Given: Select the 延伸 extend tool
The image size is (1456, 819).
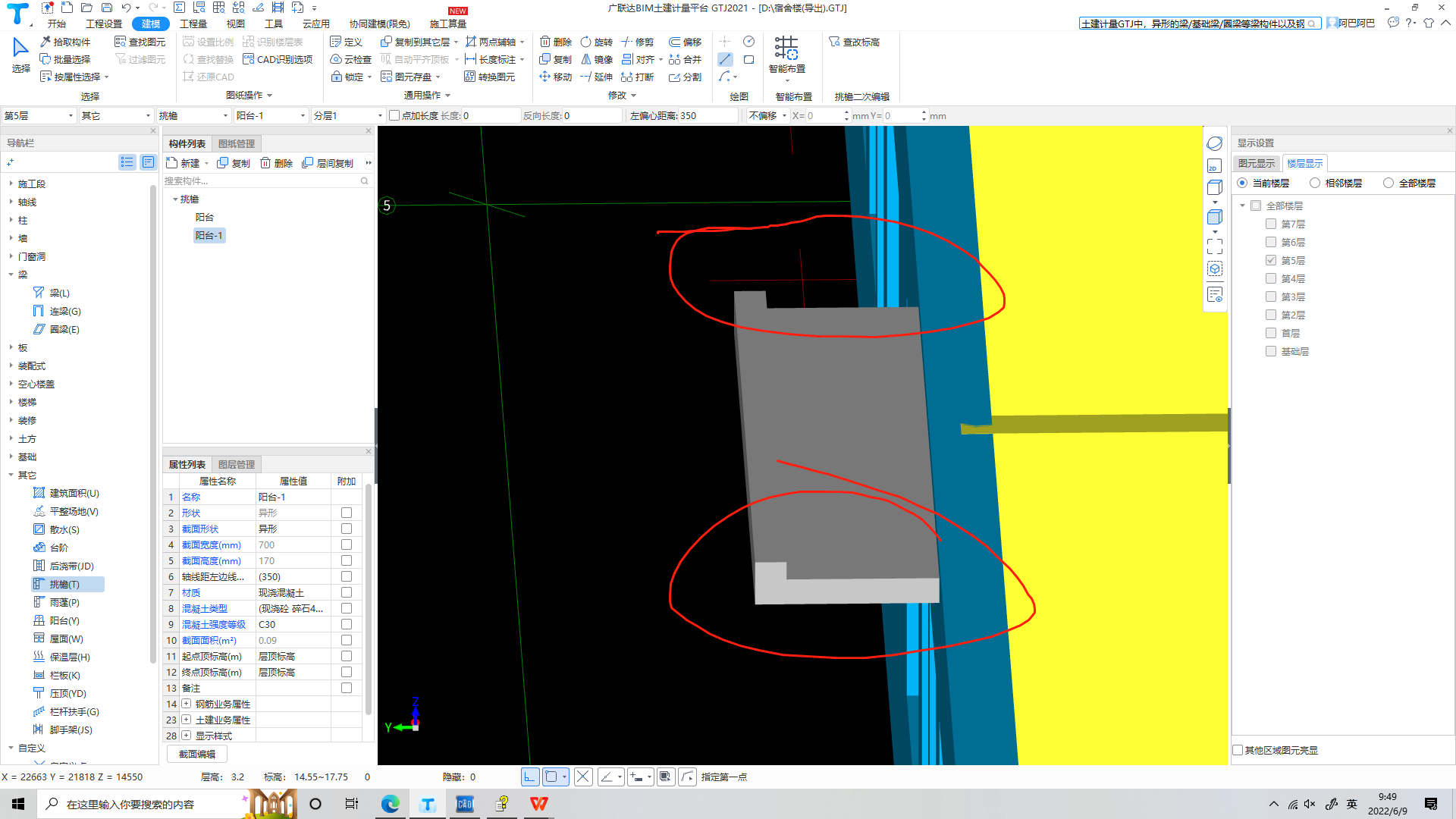Looking at the screenshot, I should [x=596, y=77].
